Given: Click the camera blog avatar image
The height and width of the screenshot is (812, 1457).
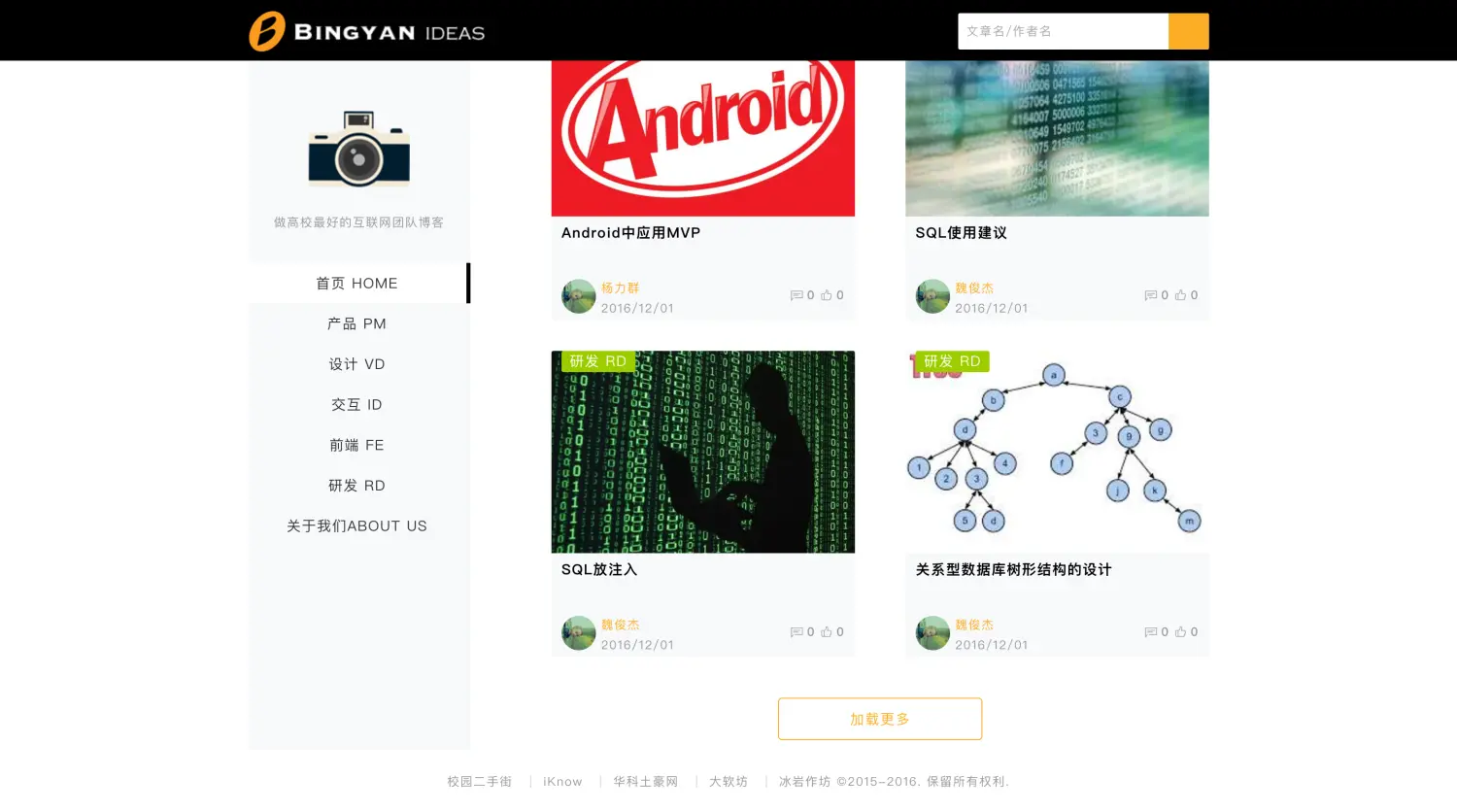Looking at the screenshot, I should pos(358,148).
